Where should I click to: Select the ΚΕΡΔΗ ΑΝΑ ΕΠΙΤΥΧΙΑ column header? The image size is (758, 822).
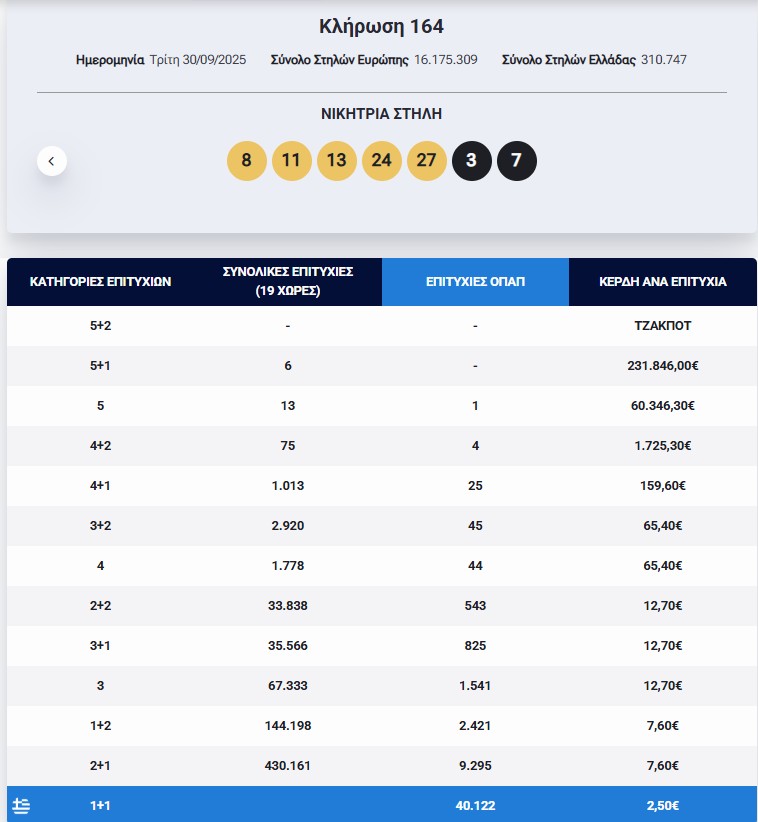click(x=662, y=282)
